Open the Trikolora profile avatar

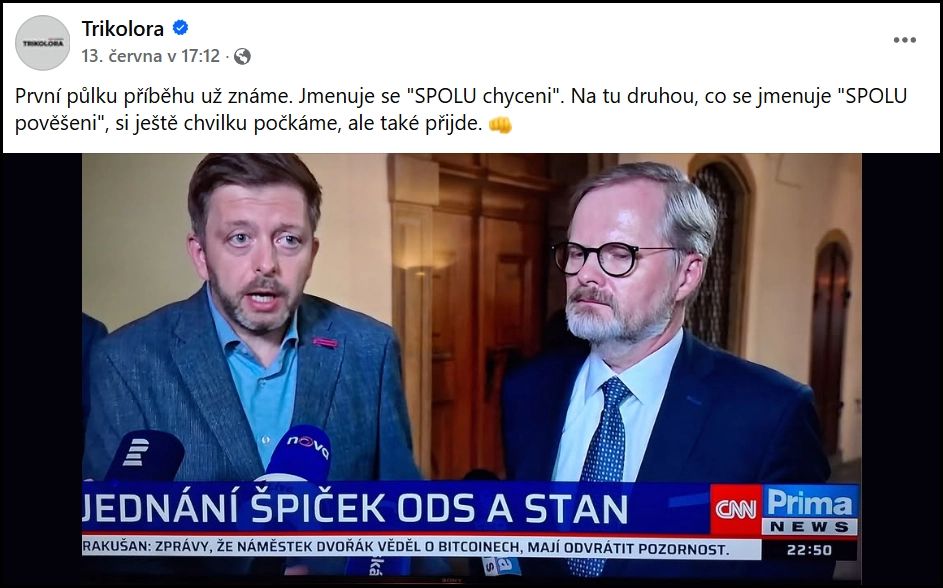pos(43,43)
